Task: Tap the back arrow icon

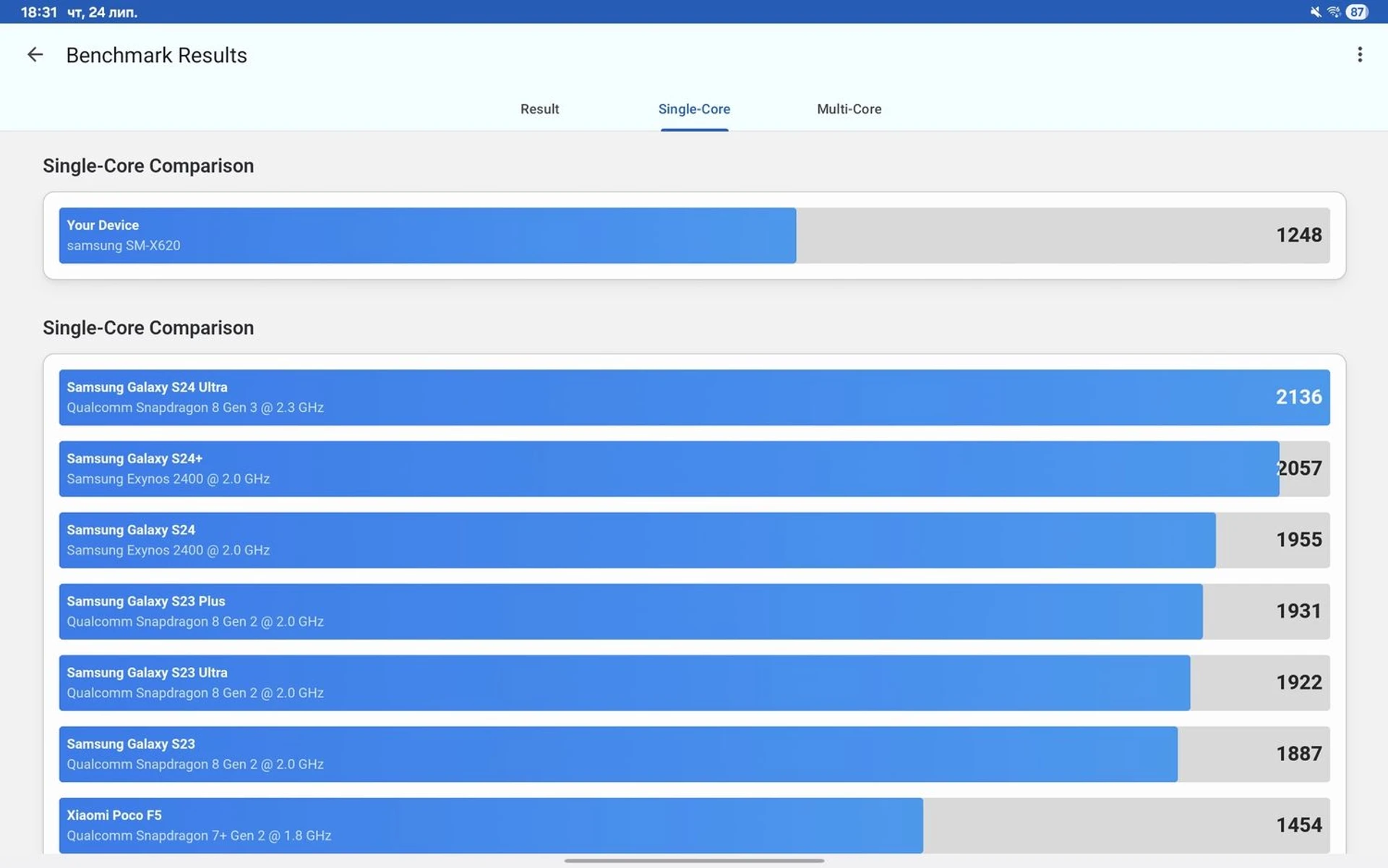Action: click(35, 55)
